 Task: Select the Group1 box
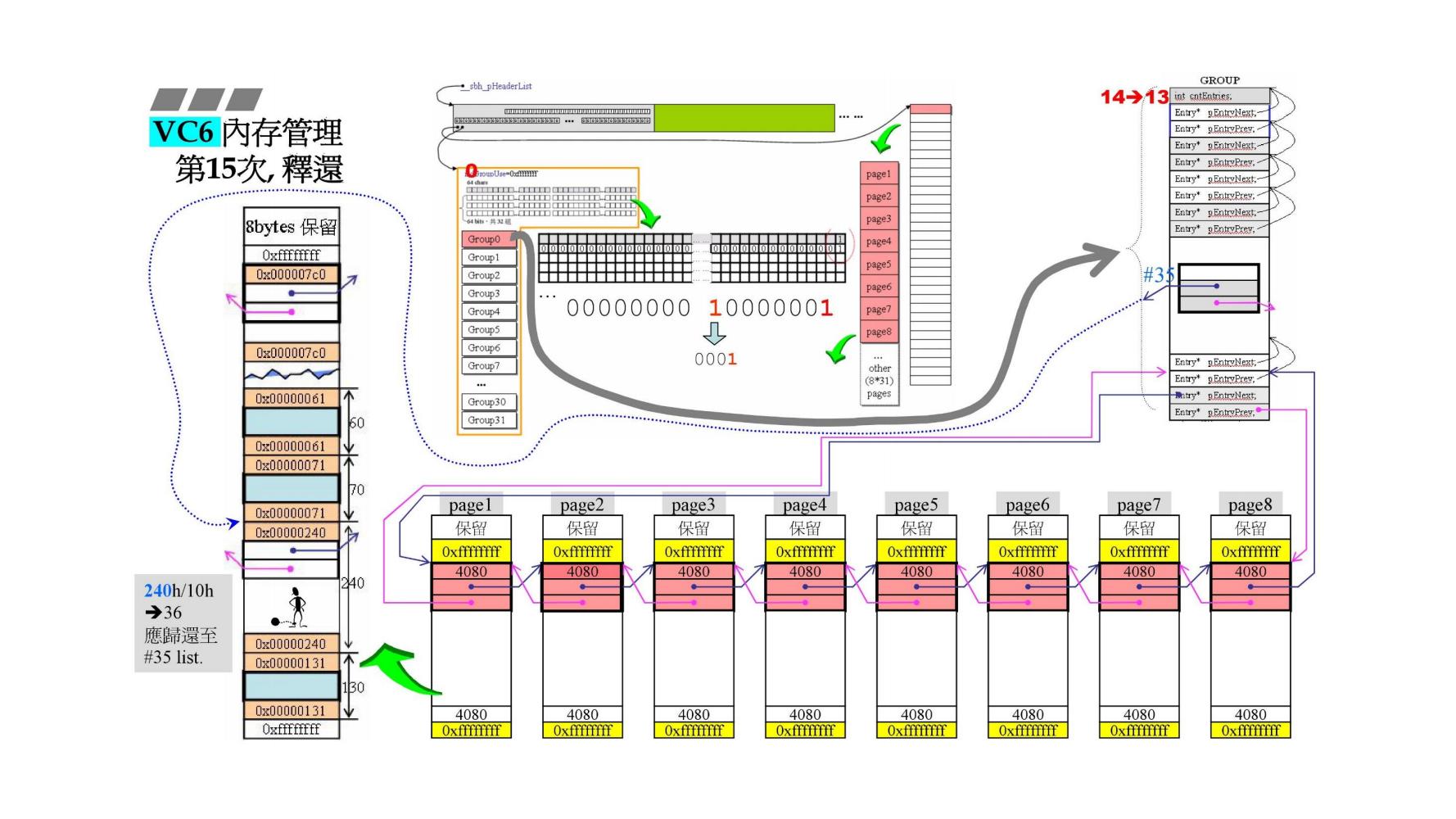[488, 257]
